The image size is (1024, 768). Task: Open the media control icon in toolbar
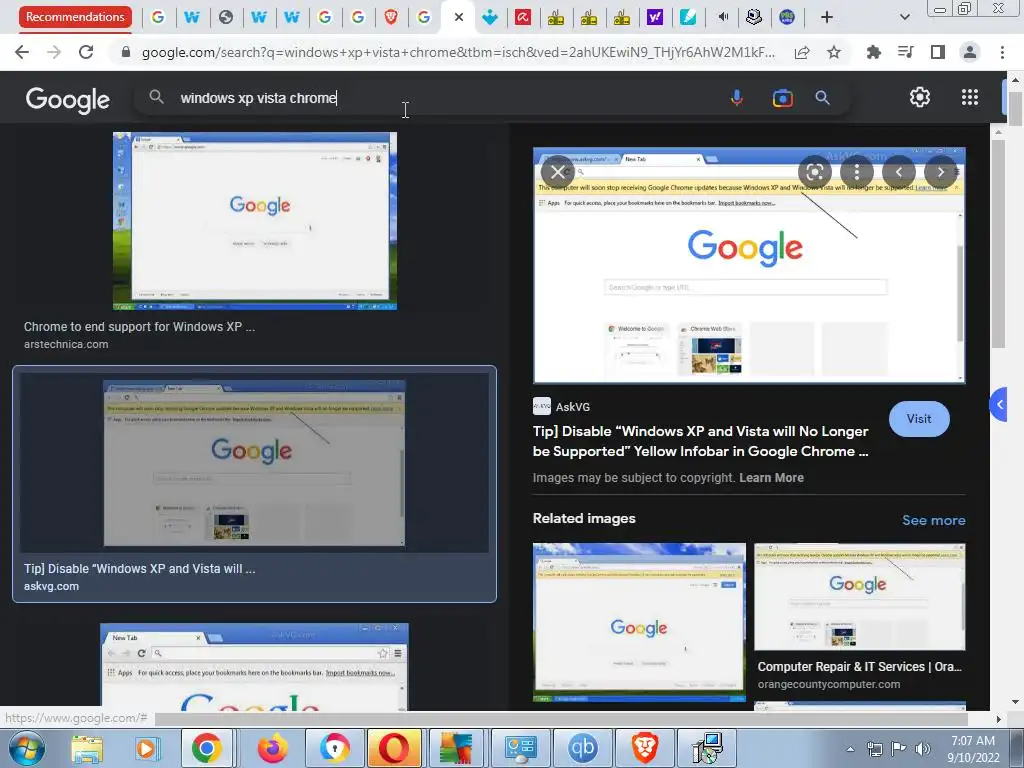905,52
